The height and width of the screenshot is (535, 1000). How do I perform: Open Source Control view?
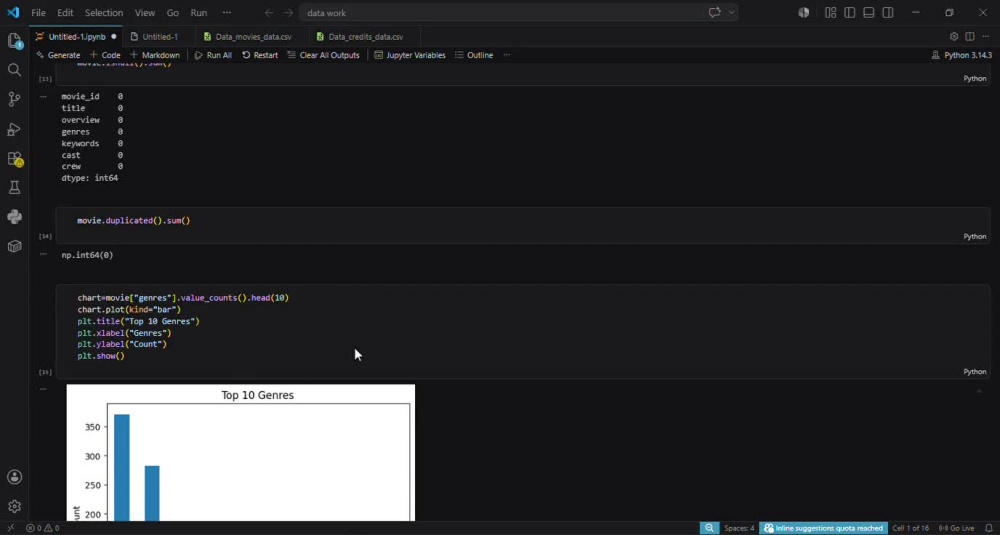14,99
